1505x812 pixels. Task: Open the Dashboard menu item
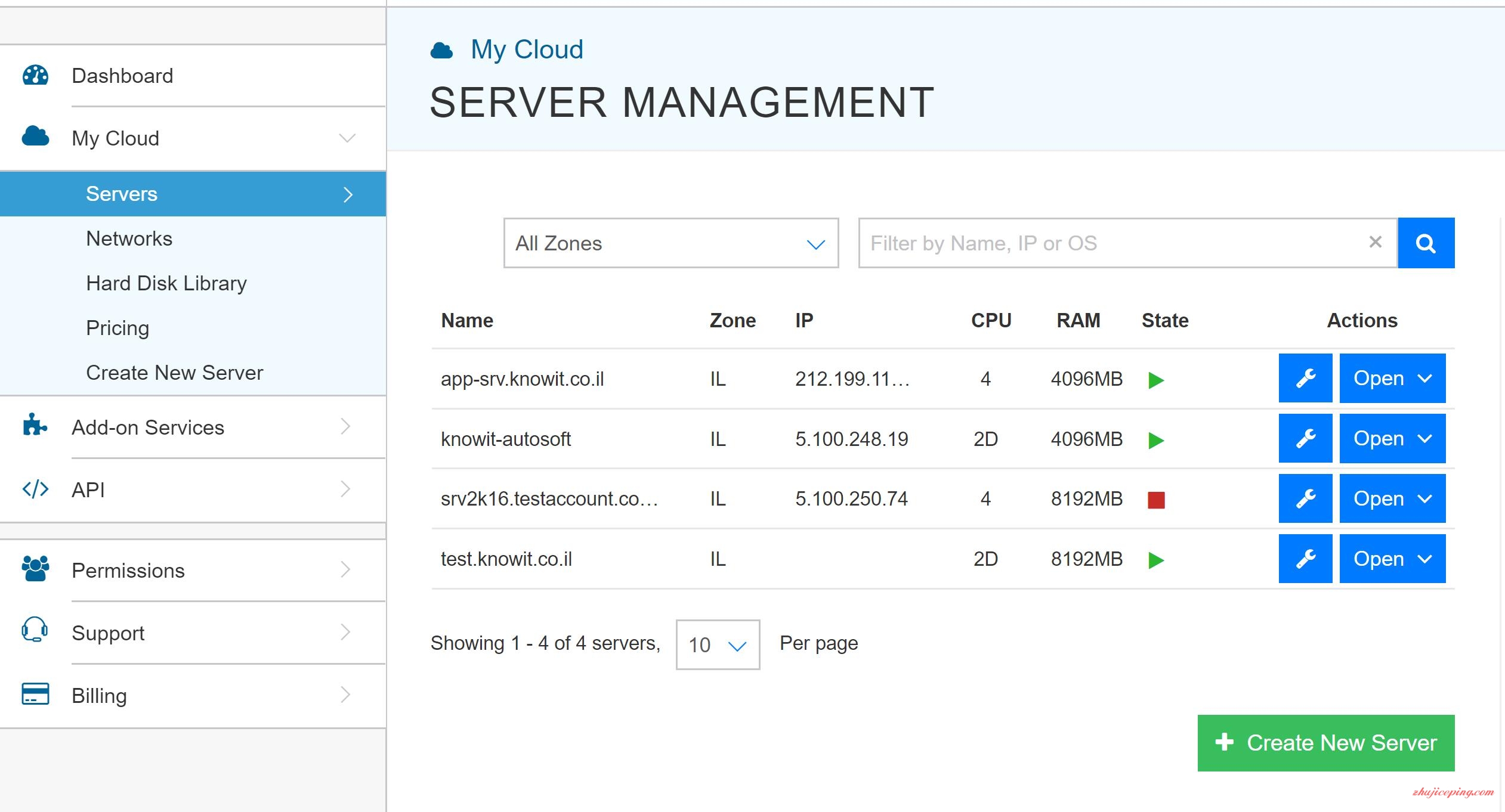193,76
